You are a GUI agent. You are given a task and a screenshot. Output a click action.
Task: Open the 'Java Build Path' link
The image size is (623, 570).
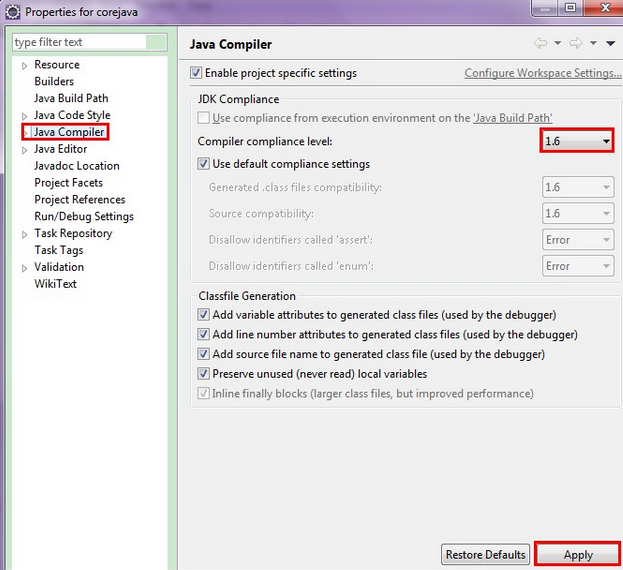[x=513, y=118]
